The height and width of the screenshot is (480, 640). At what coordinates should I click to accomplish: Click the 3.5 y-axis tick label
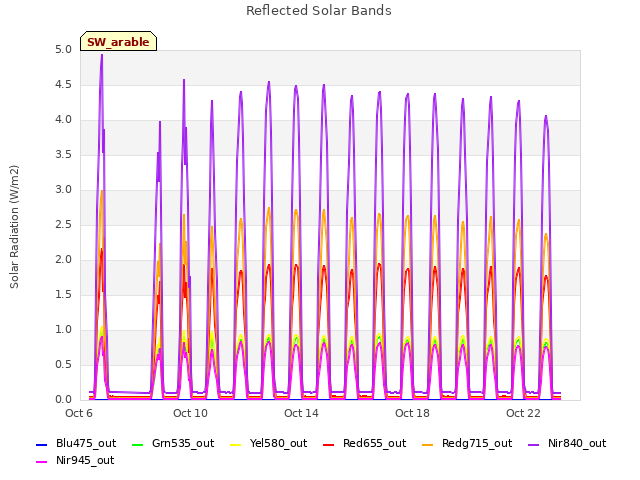tap(63, 154)
